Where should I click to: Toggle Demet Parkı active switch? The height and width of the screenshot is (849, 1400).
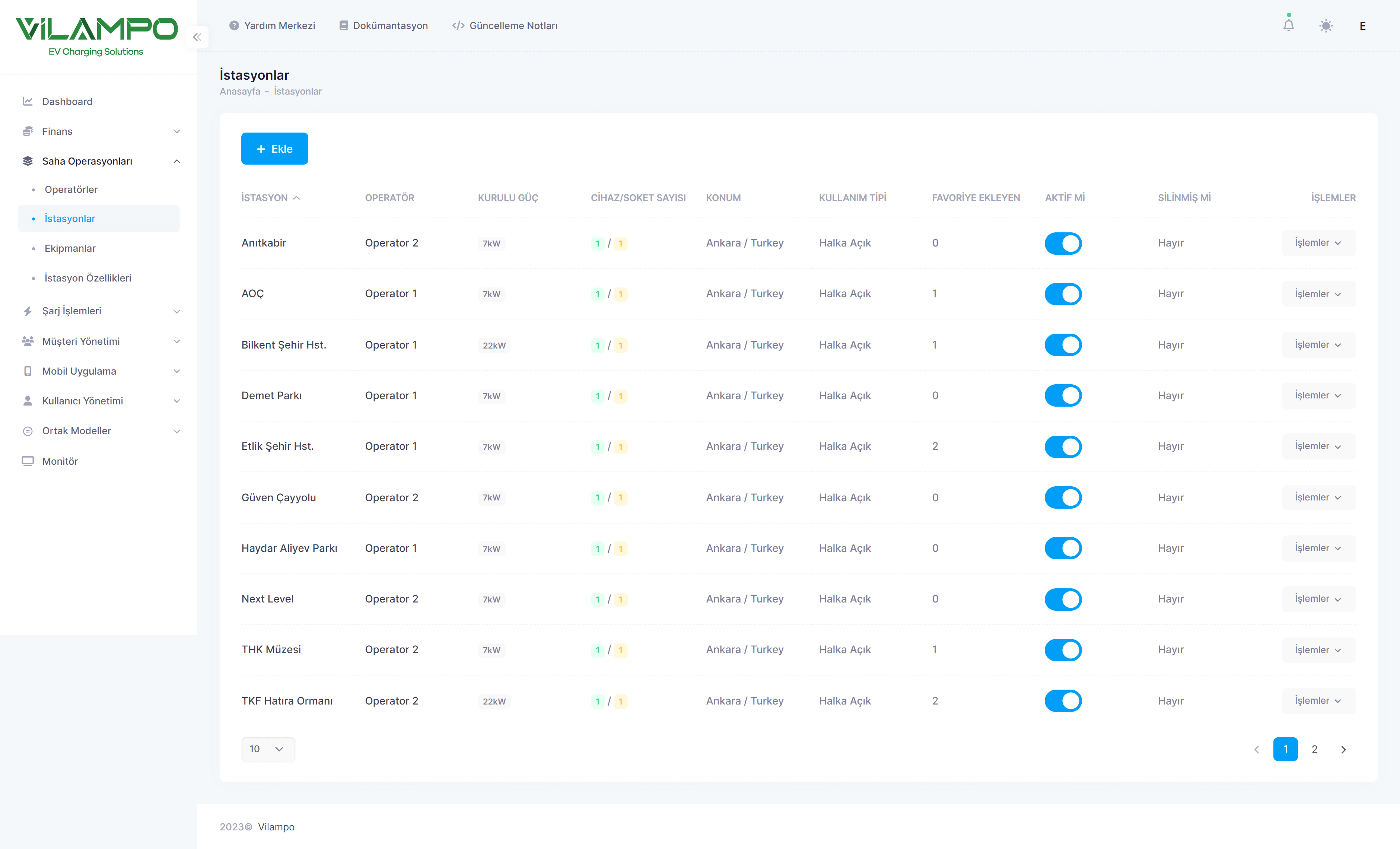[1063, 395]
